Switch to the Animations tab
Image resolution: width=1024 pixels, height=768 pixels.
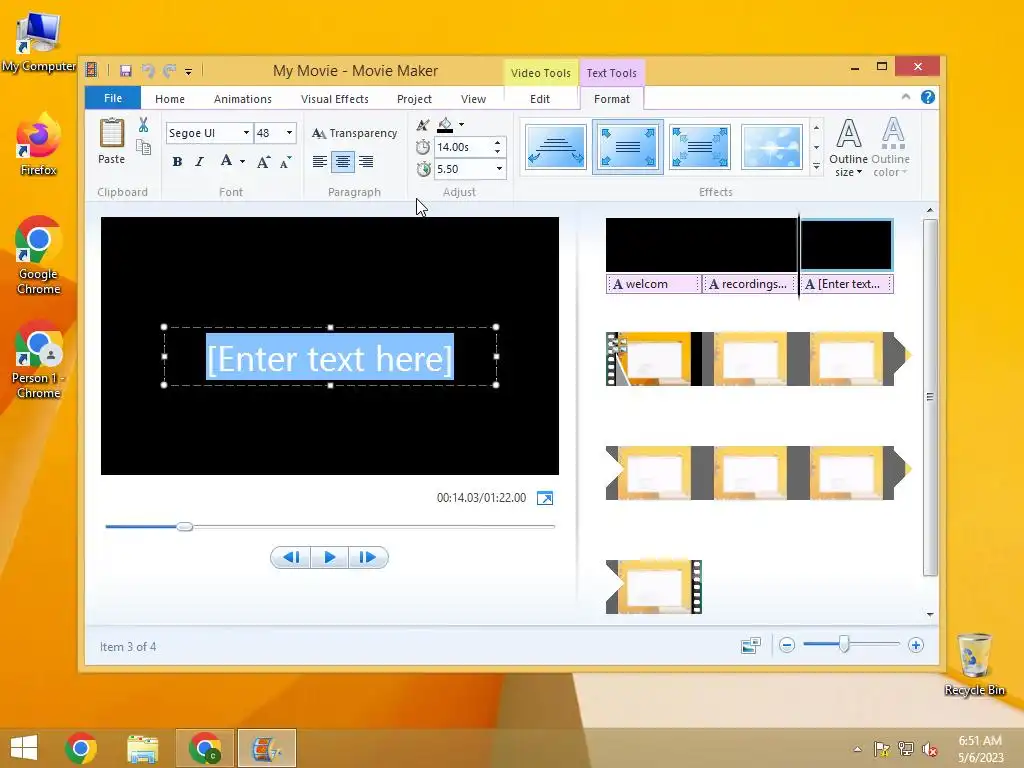tap(243, 99)
